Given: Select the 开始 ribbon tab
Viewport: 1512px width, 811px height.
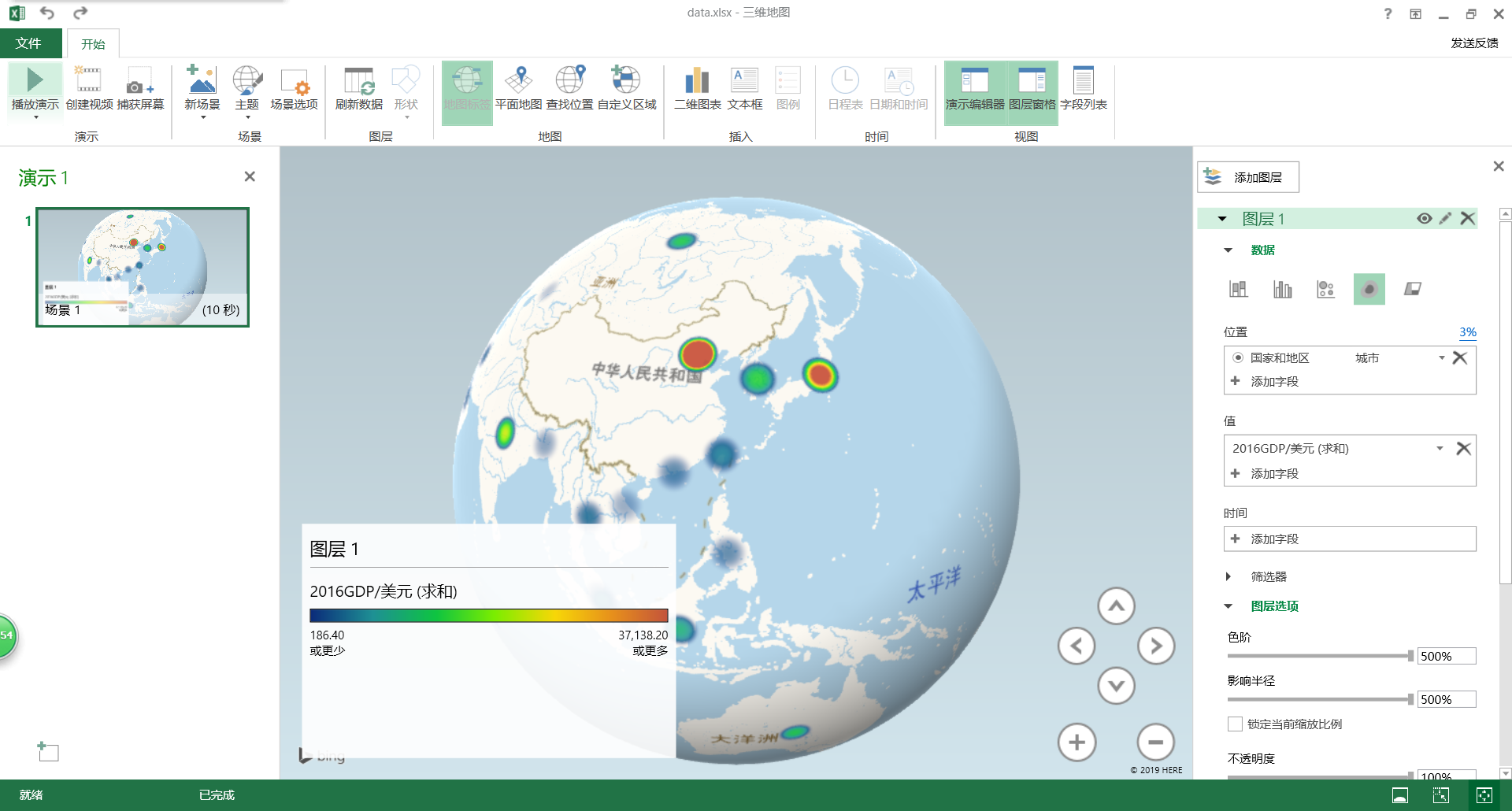Looking at the screenshot, I should pos(94,43).
